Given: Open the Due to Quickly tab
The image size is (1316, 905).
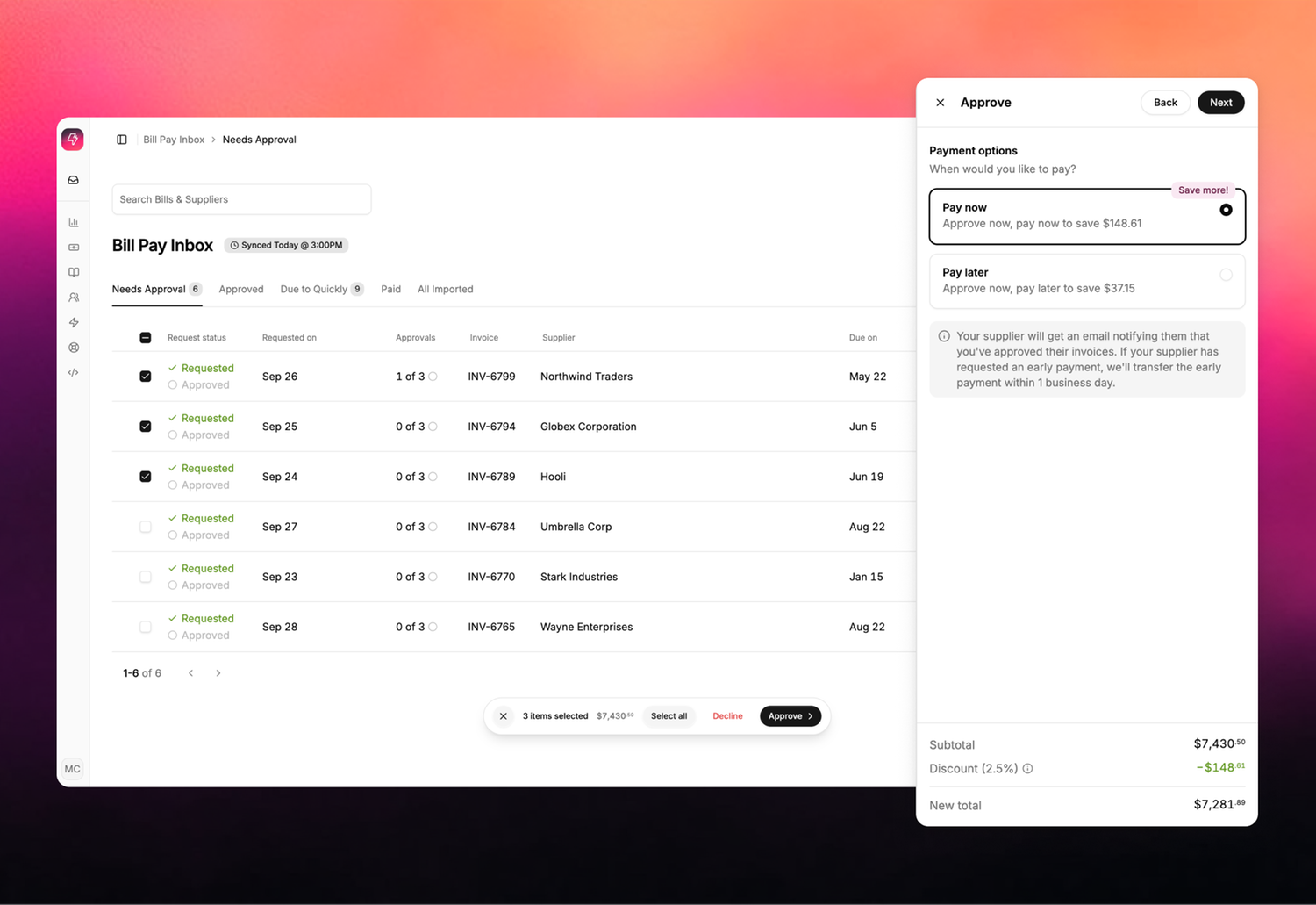Looking at the screenshot, I should [322, 289].
